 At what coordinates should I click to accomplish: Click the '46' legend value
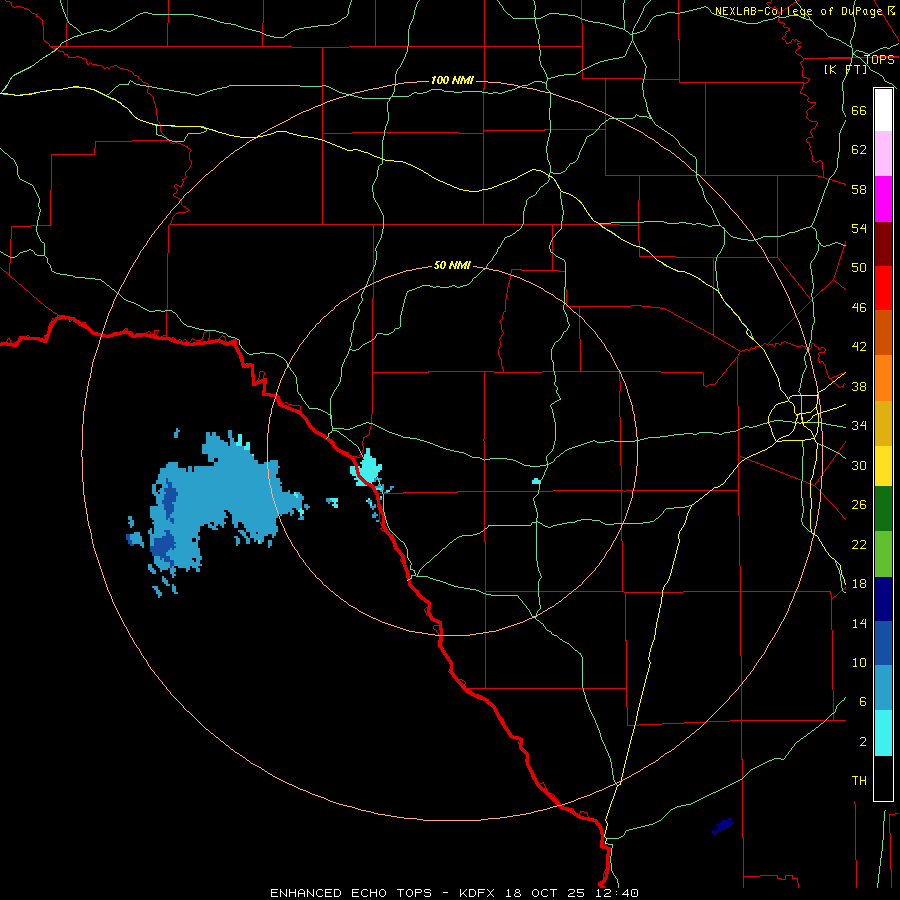pos(859,308)
